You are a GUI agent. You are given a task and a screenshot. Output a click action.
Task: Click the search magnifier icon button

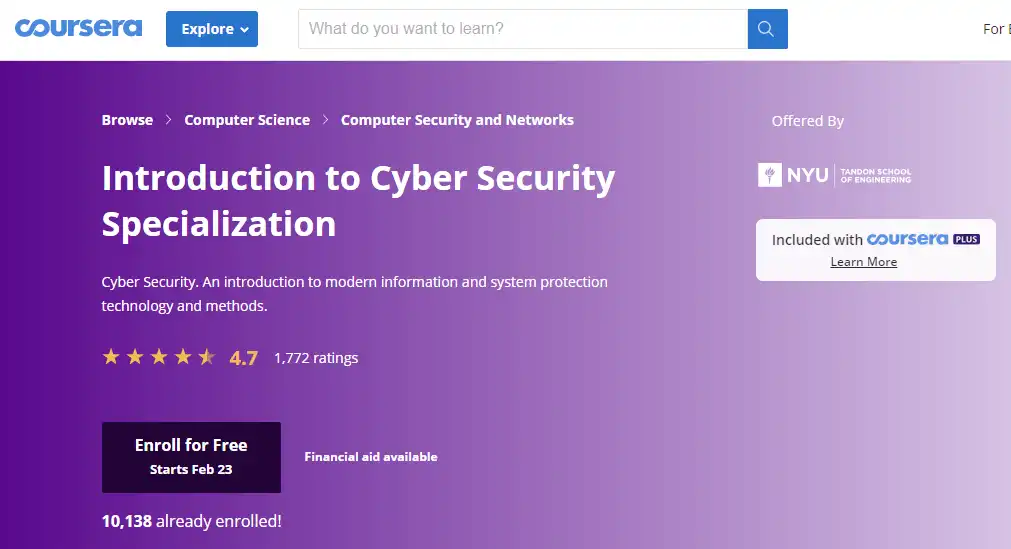[767, 29]
